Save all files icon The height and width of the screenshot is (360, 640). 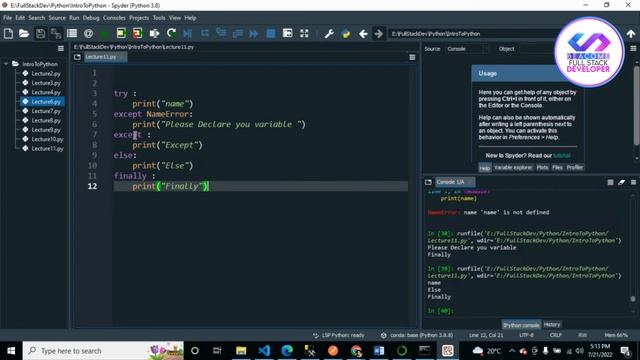(56, 33)
